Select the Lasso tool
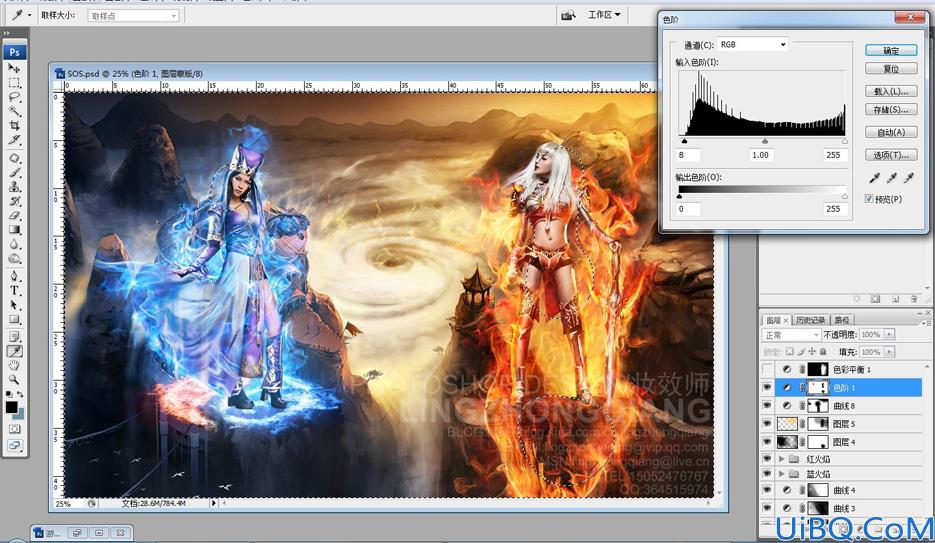The height and width of the screenshot is (543, 935). (x=14, y=97)
